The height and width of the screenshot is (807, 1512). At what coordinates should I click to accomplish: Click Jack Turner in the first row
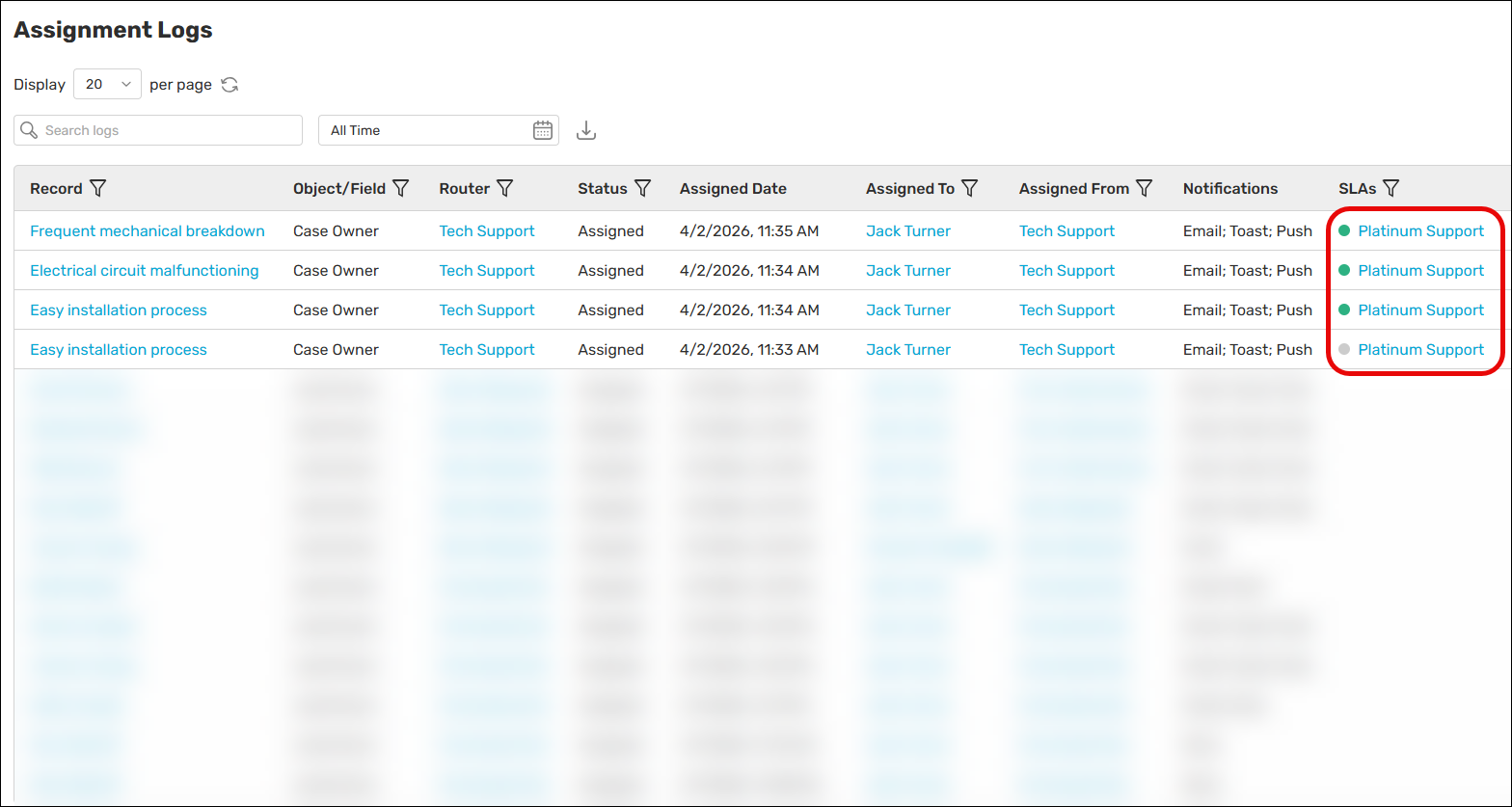tap(907, 231)
